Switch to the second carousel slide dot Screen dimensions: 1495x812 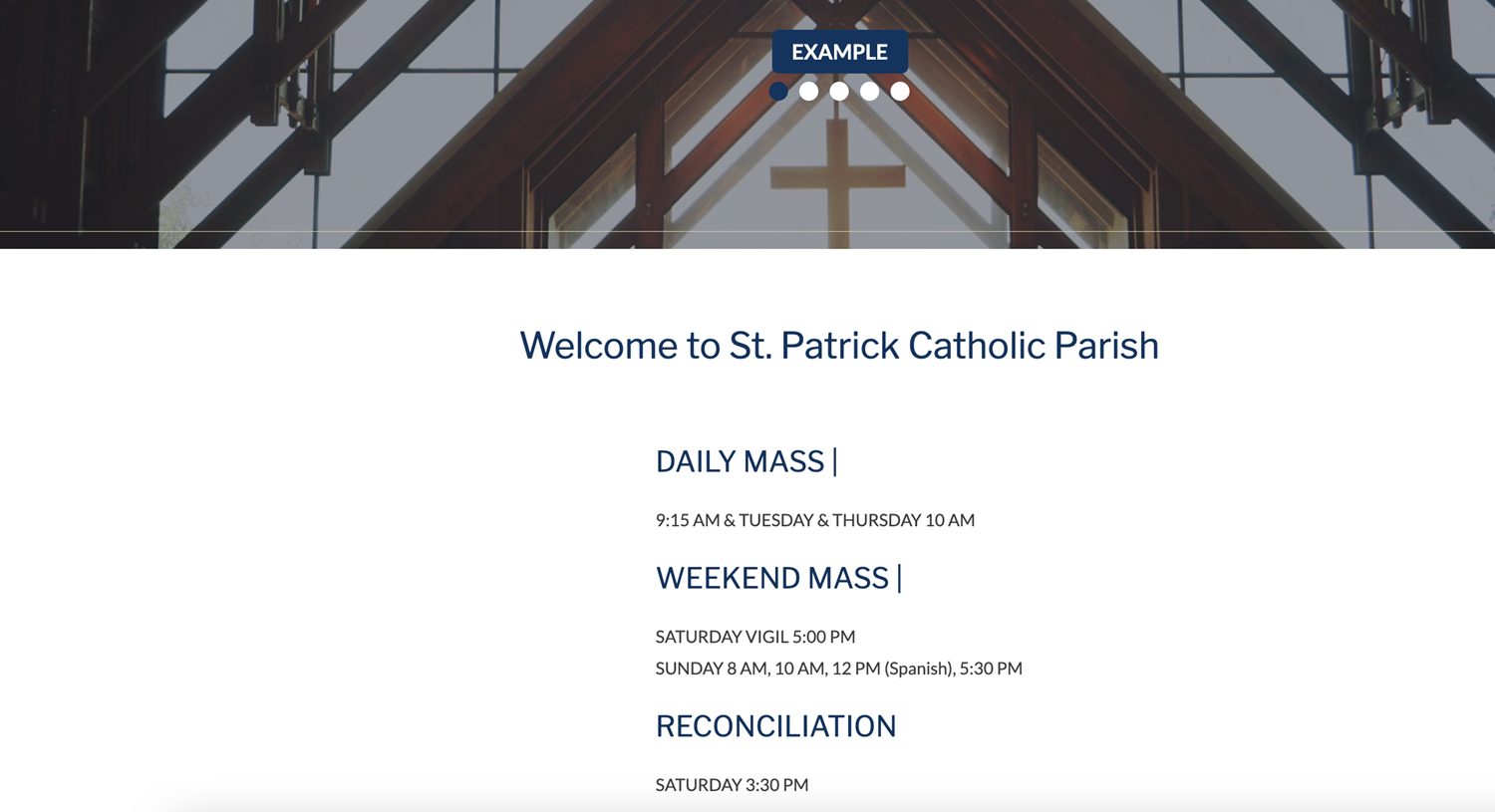809,92
